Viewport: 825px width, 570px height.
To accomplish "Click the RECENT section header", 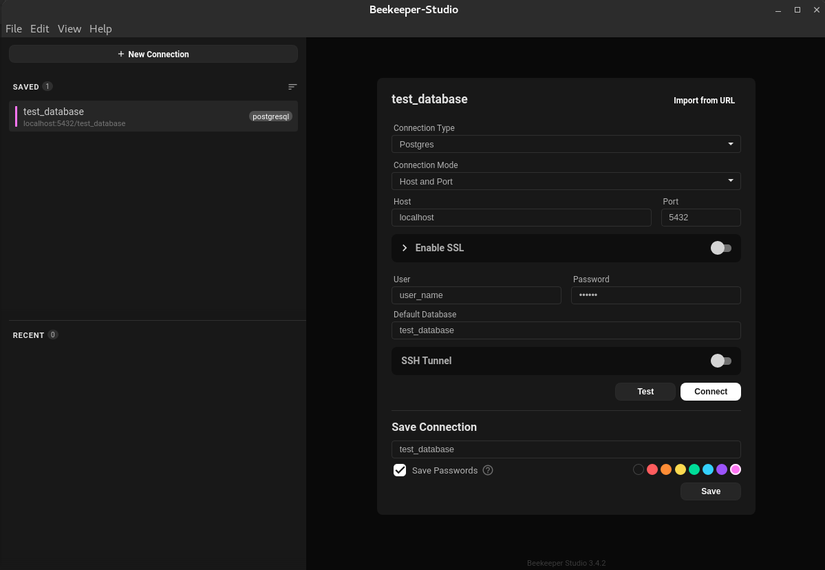I will click(x=28, y=335).
